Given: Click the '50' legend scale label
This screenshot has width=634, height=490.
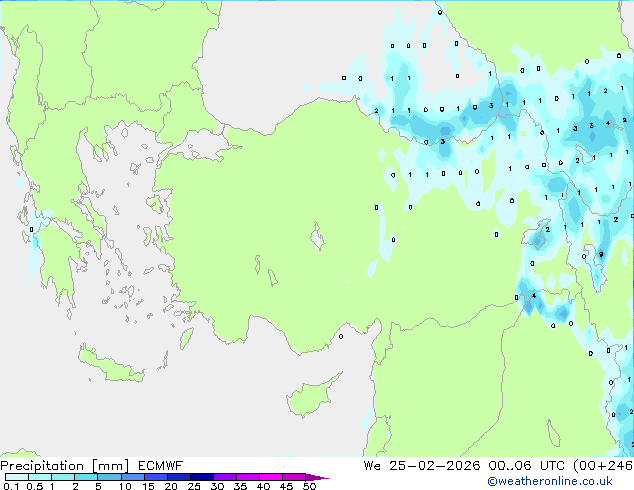Looking at the screenshot, I should point(309,486).
